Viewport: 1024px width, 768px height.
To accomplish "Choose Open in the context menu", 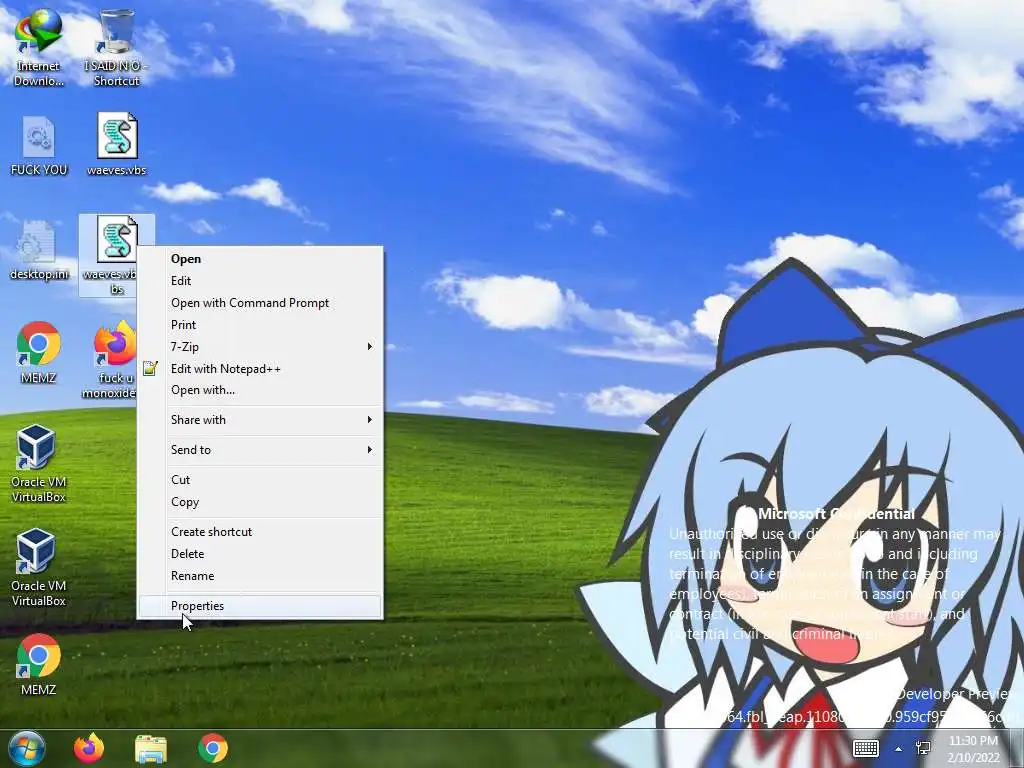I will 260,259.
